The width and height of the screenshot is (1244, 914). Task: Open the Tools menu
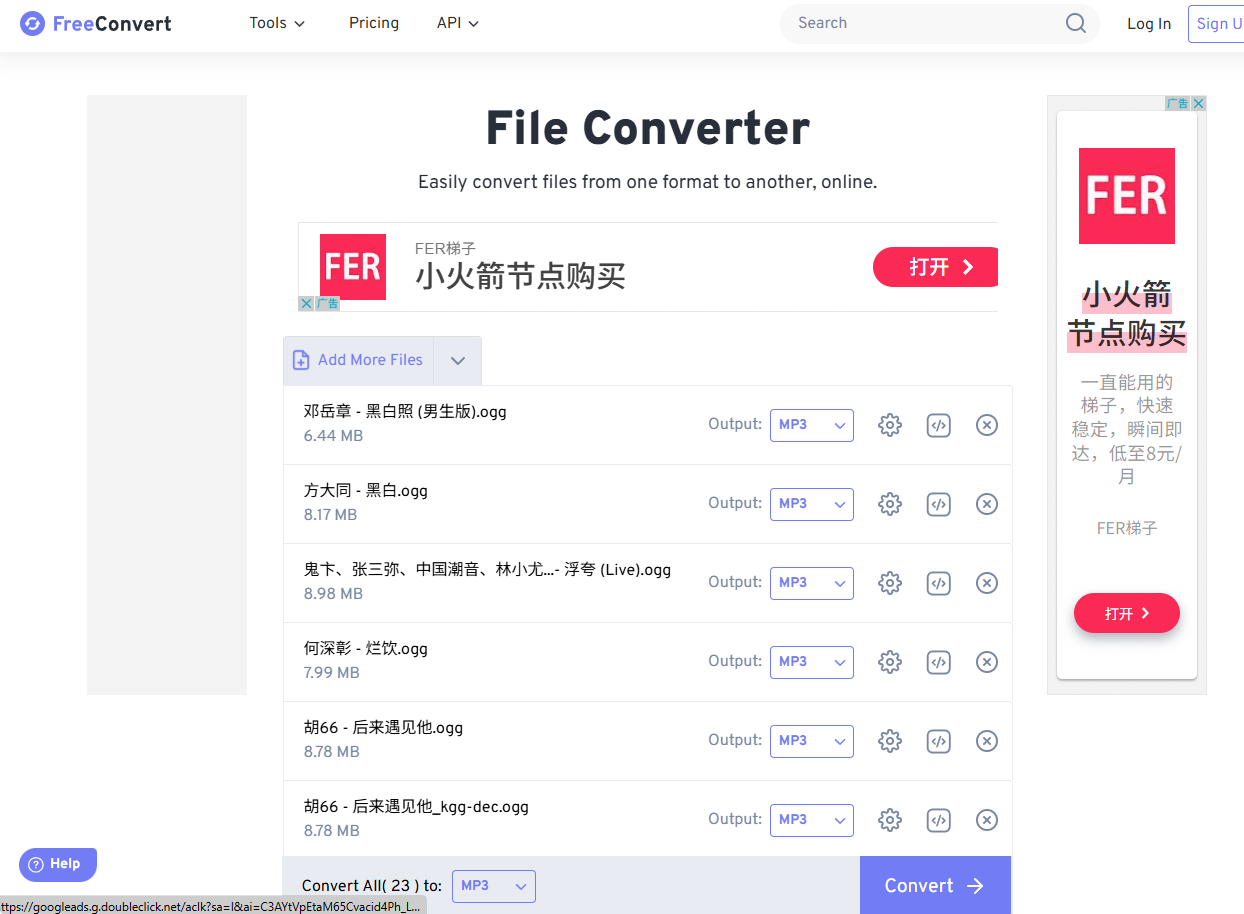pyautogui.click(x=277, y=23)
